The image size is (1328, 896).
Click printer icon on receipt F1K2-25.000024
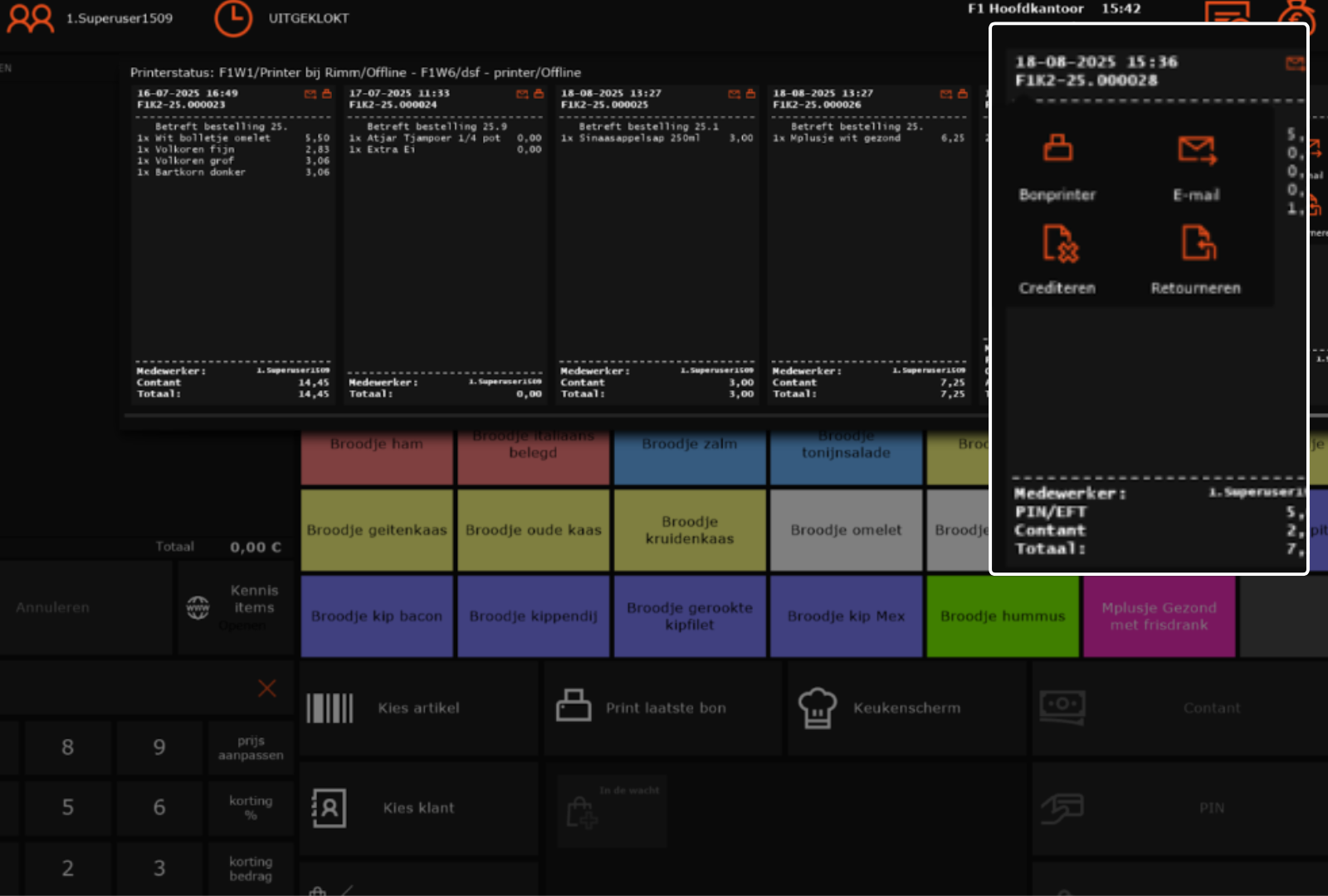tap(539, 94)
